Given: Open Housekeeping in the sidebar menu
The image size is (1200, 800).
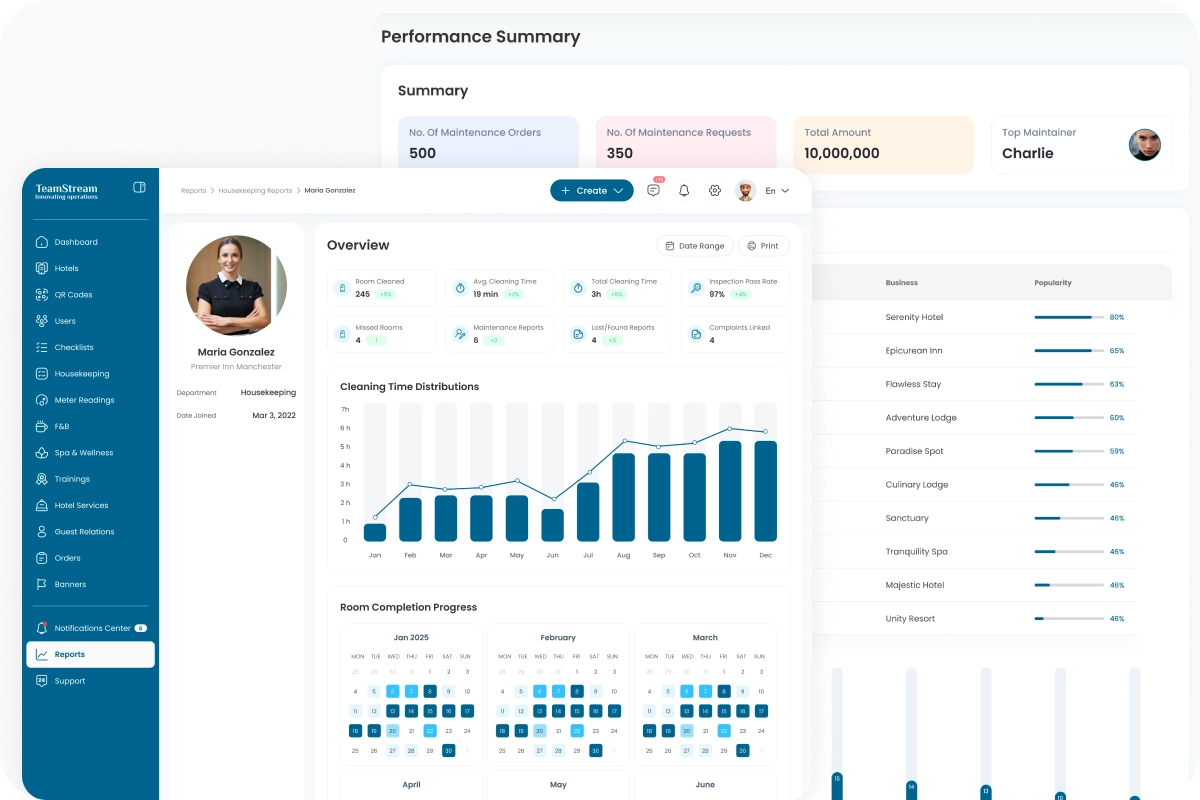Looking at the screenshot, I should (82, 374).
